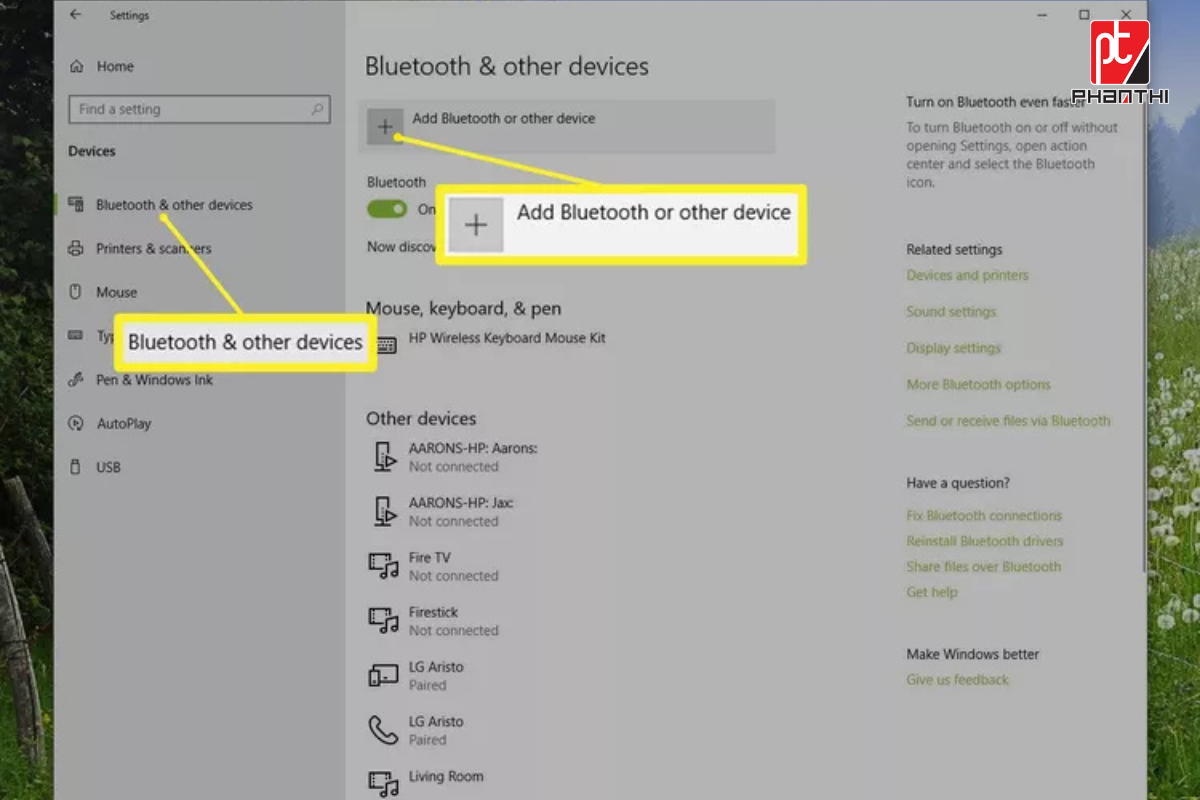Click the search magnifier icon

317,109
